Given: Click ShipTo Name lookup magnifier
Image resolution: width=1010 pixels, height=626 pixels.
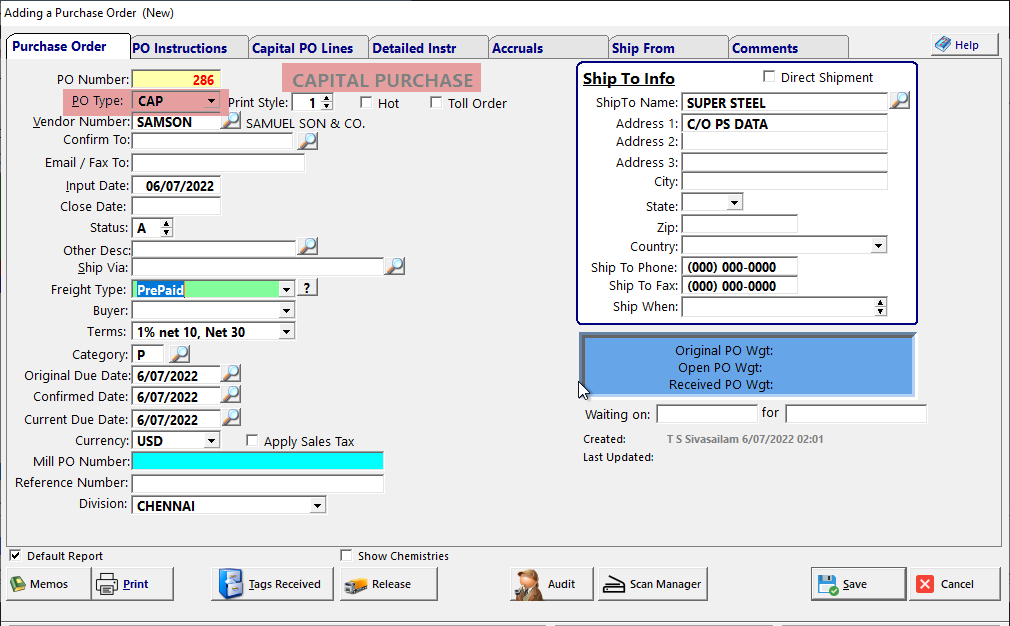Looking at the screenshot, I should click(x=899, y=100).
